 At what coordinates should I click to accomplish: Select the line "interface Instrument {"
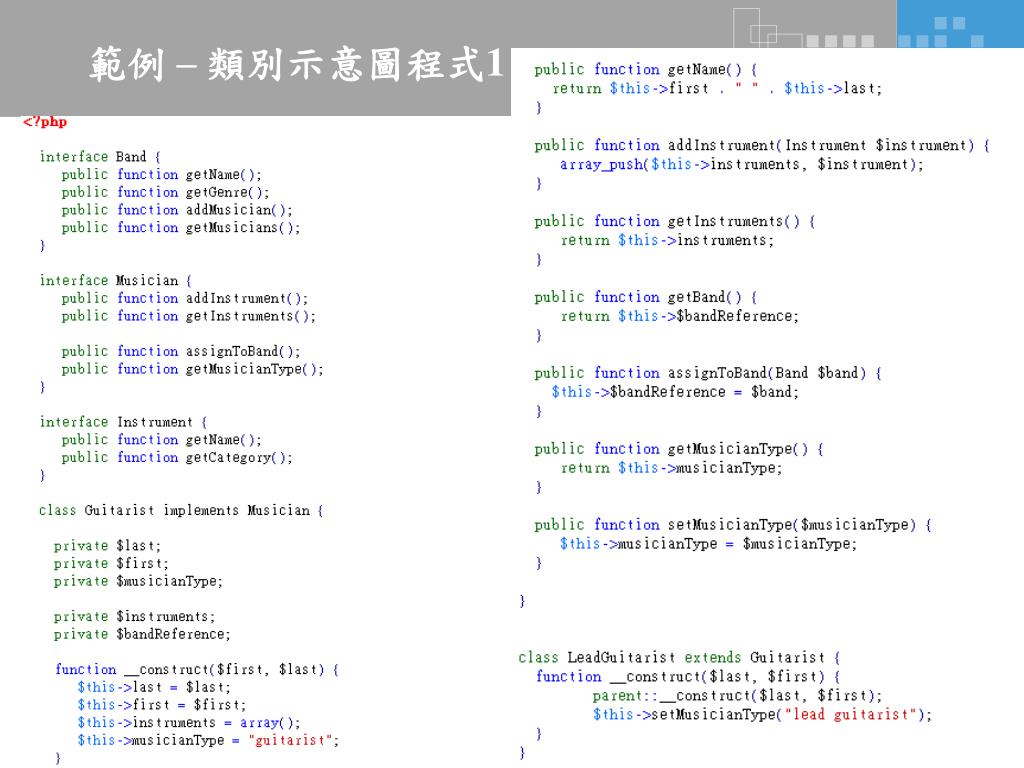[123, 422]
